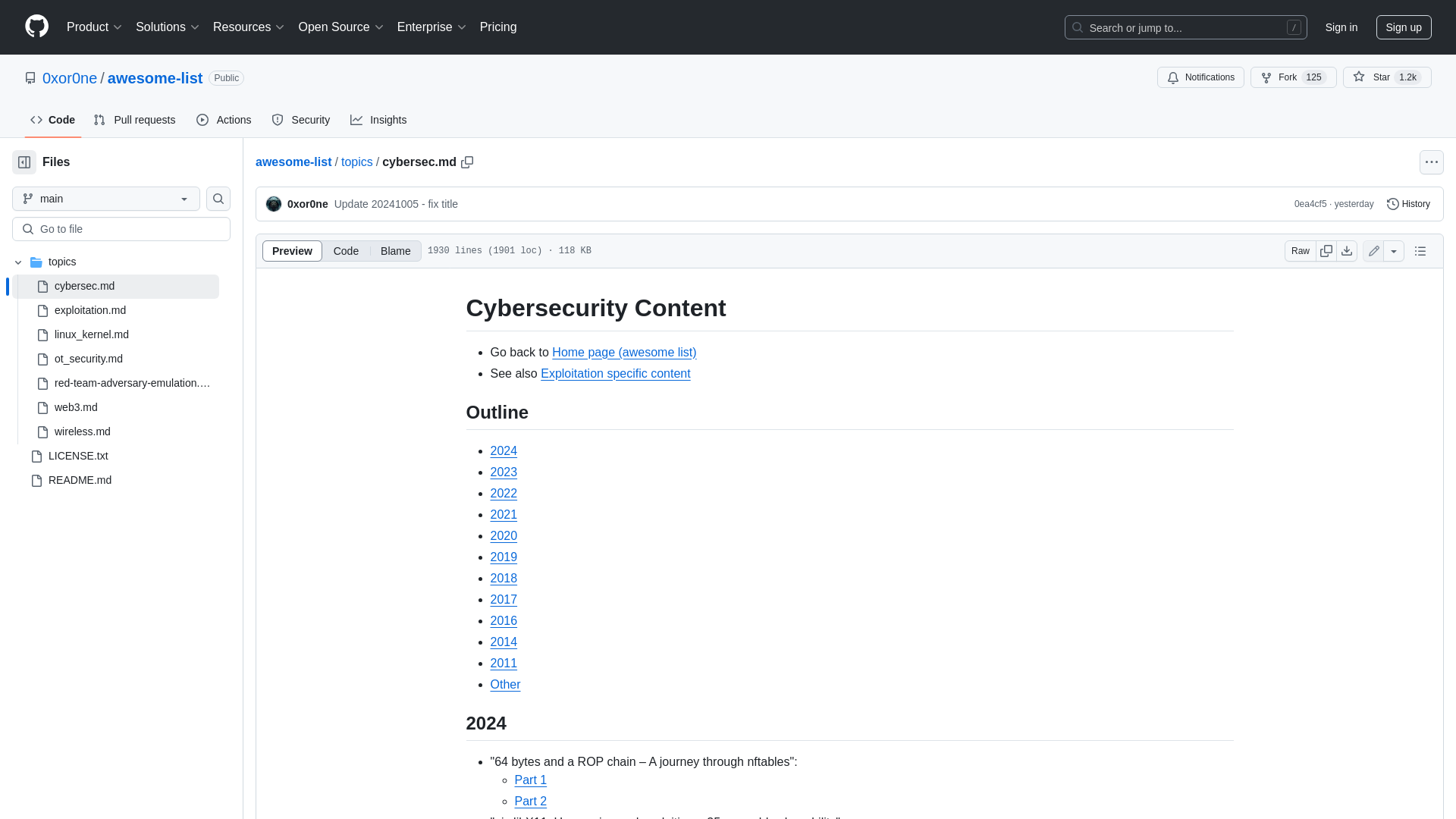Click the awesome-list breadcrumb link

coord(293,162)
